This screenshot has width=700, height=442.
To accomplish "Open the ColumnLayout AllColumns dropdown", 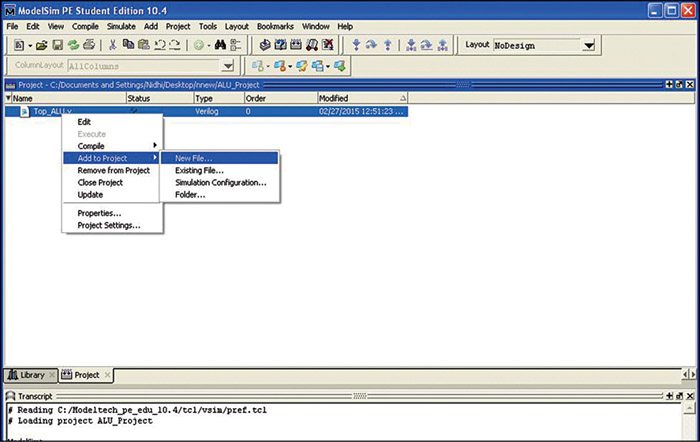I will pos(227,66).
